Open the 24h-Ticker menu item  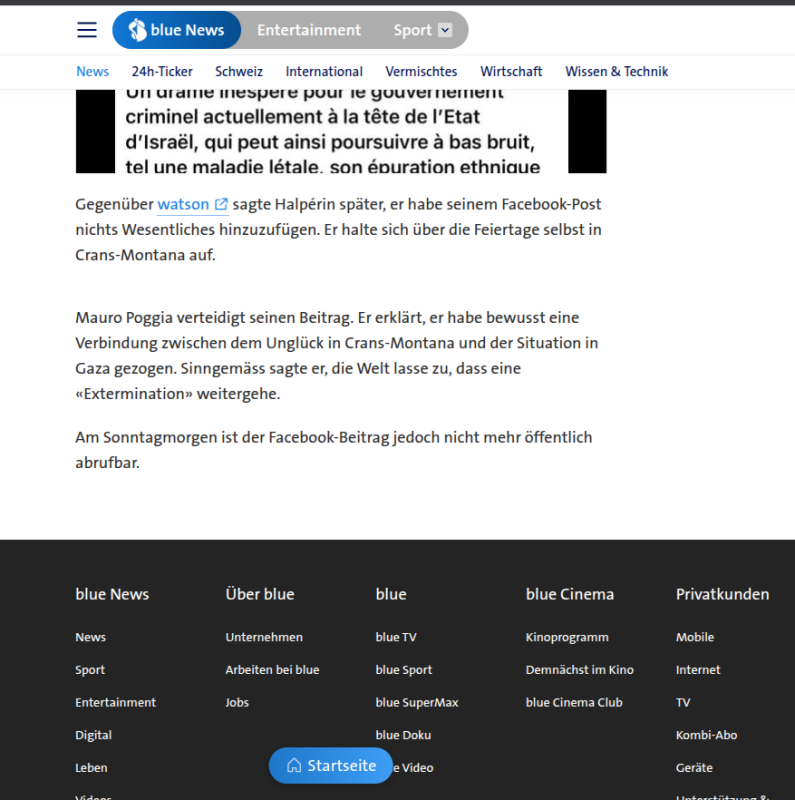click(162, 71)
